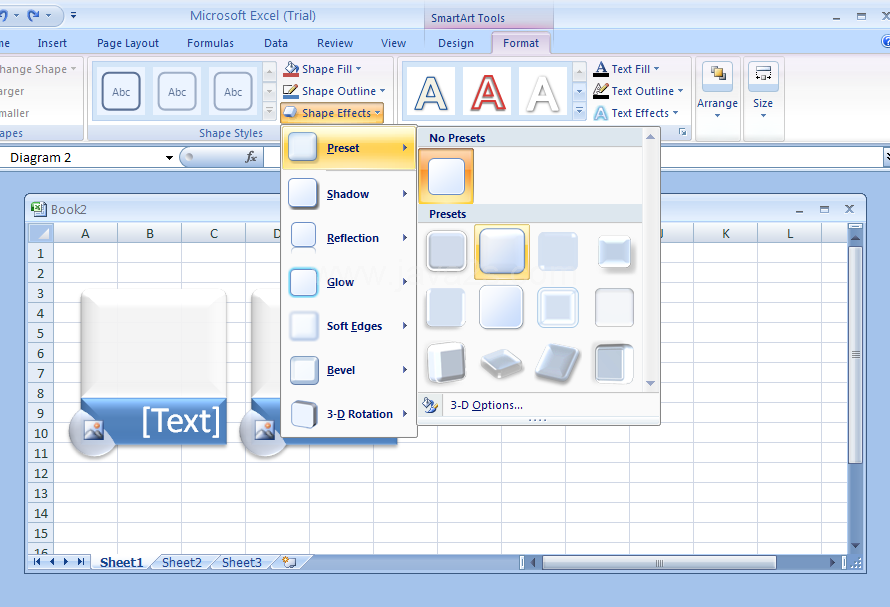Customize Quick Access Toolbar dropdown
The width and height of the screenshot is (890, 607).
[73, 15]
